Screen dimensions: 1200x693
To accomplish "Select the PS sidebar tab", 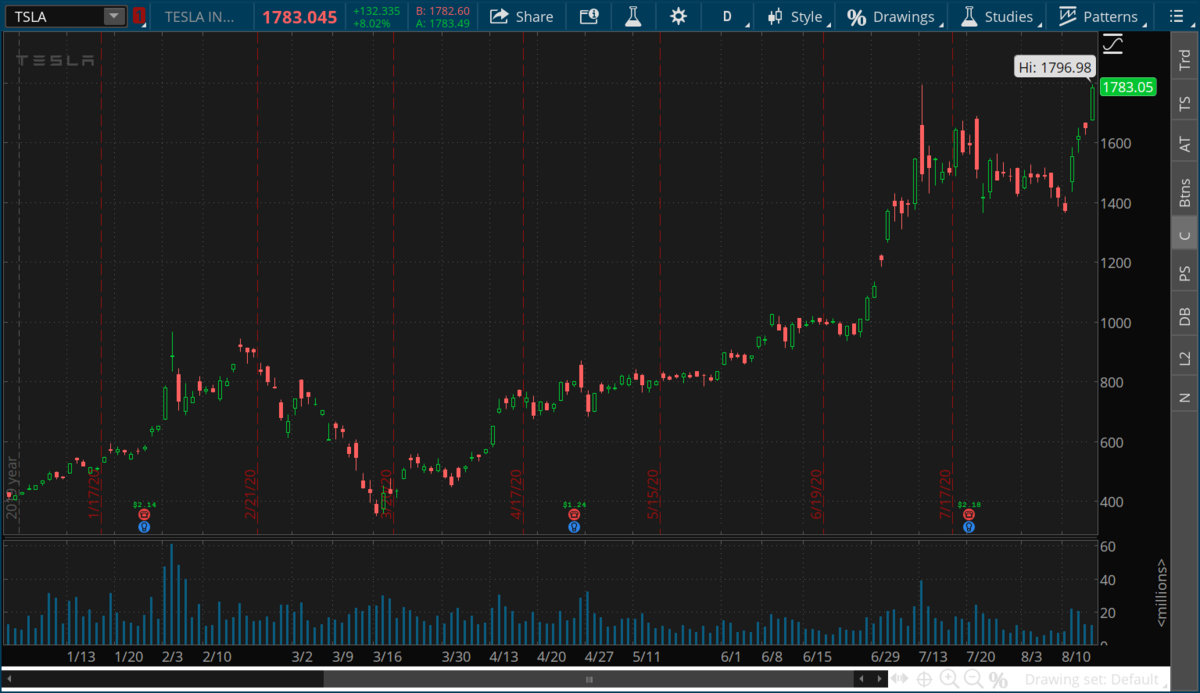I will (x=1184, y=273).
